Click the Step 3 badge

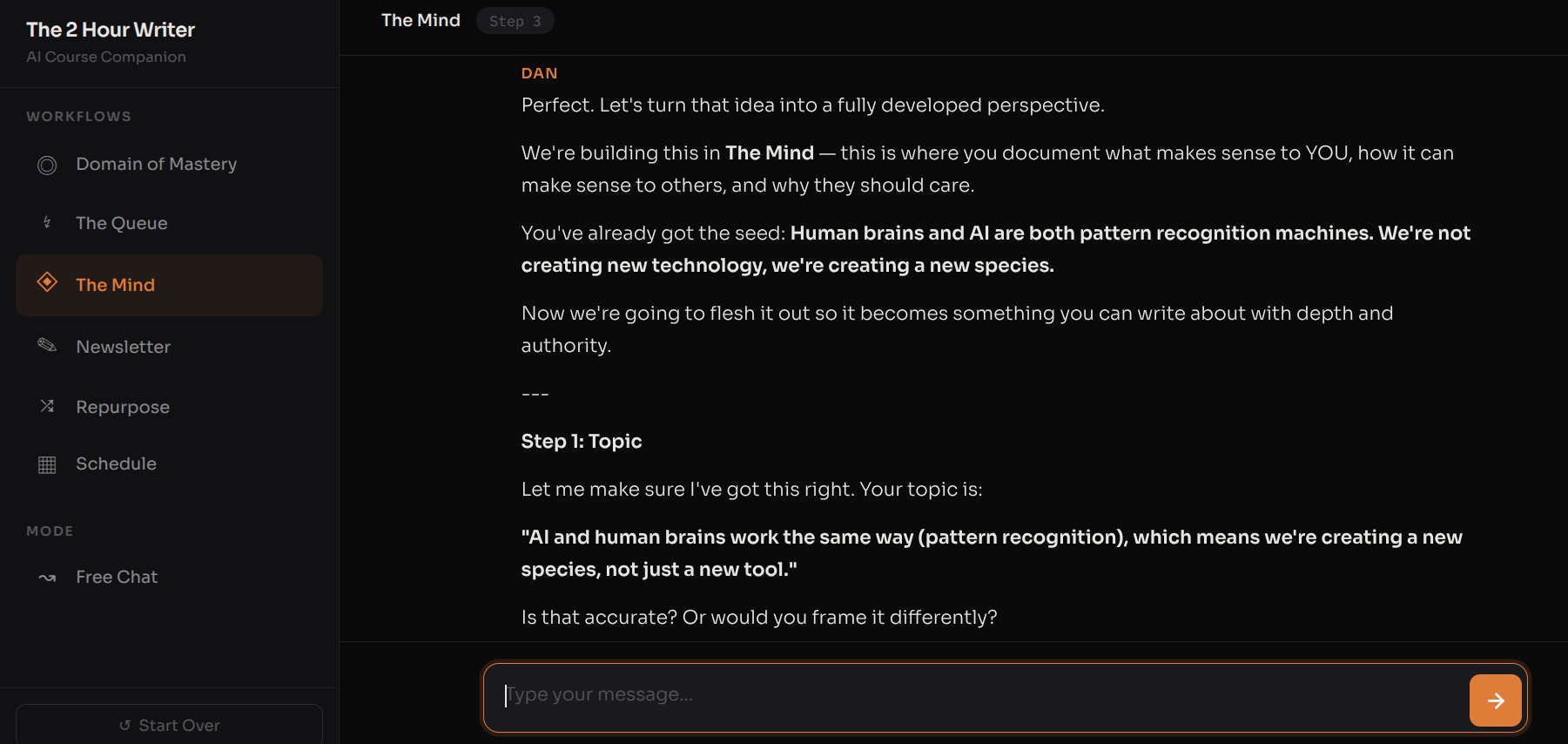point(515,20)
